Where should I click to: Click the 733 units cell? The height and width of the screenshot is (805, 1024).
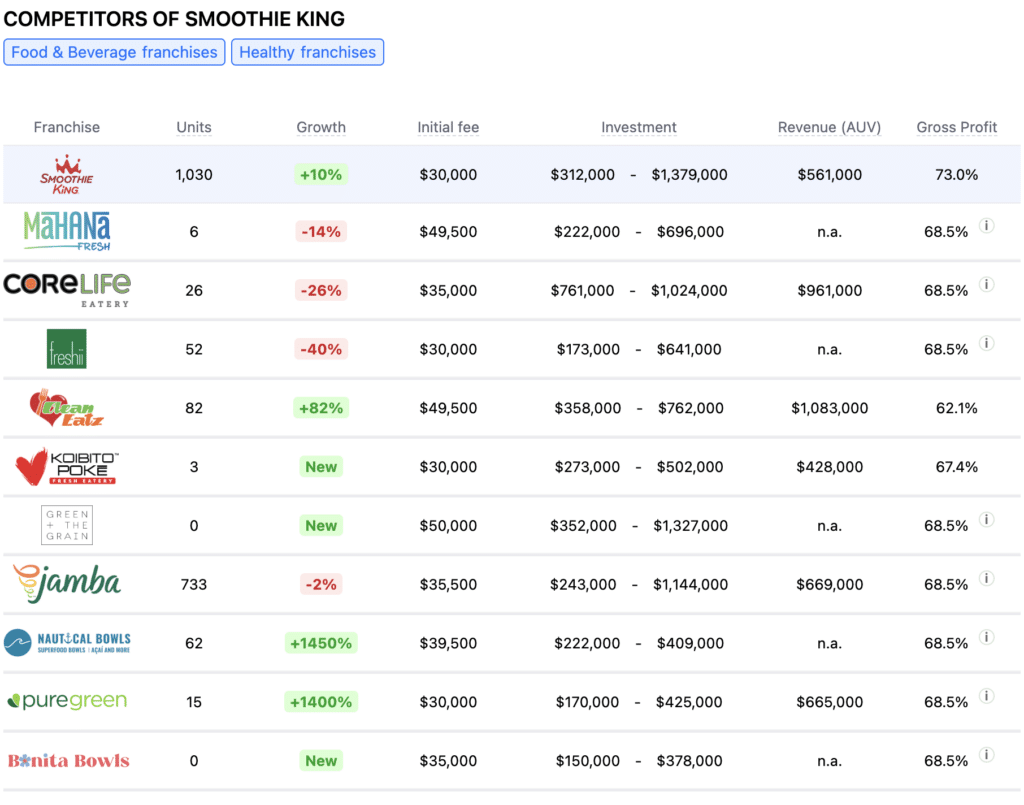(194, 584)
